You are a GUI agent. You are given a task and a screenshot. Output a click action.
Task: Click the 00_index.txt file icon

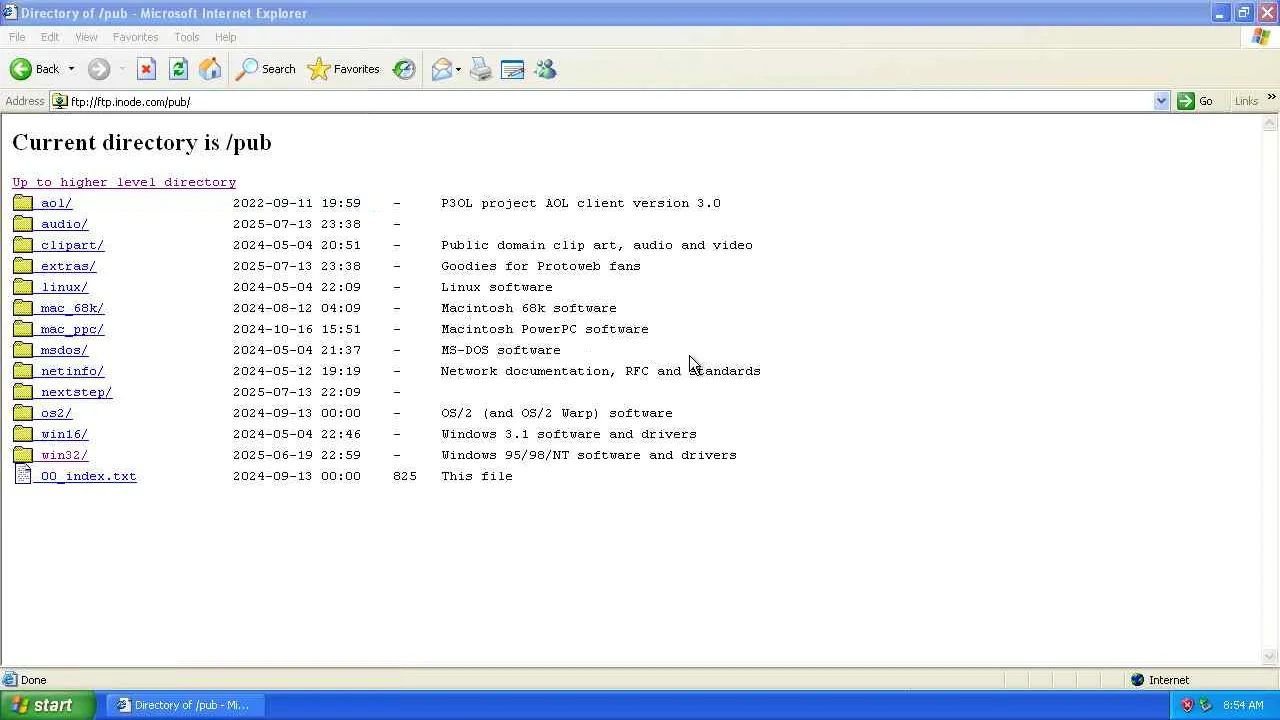tap(23, 476)
